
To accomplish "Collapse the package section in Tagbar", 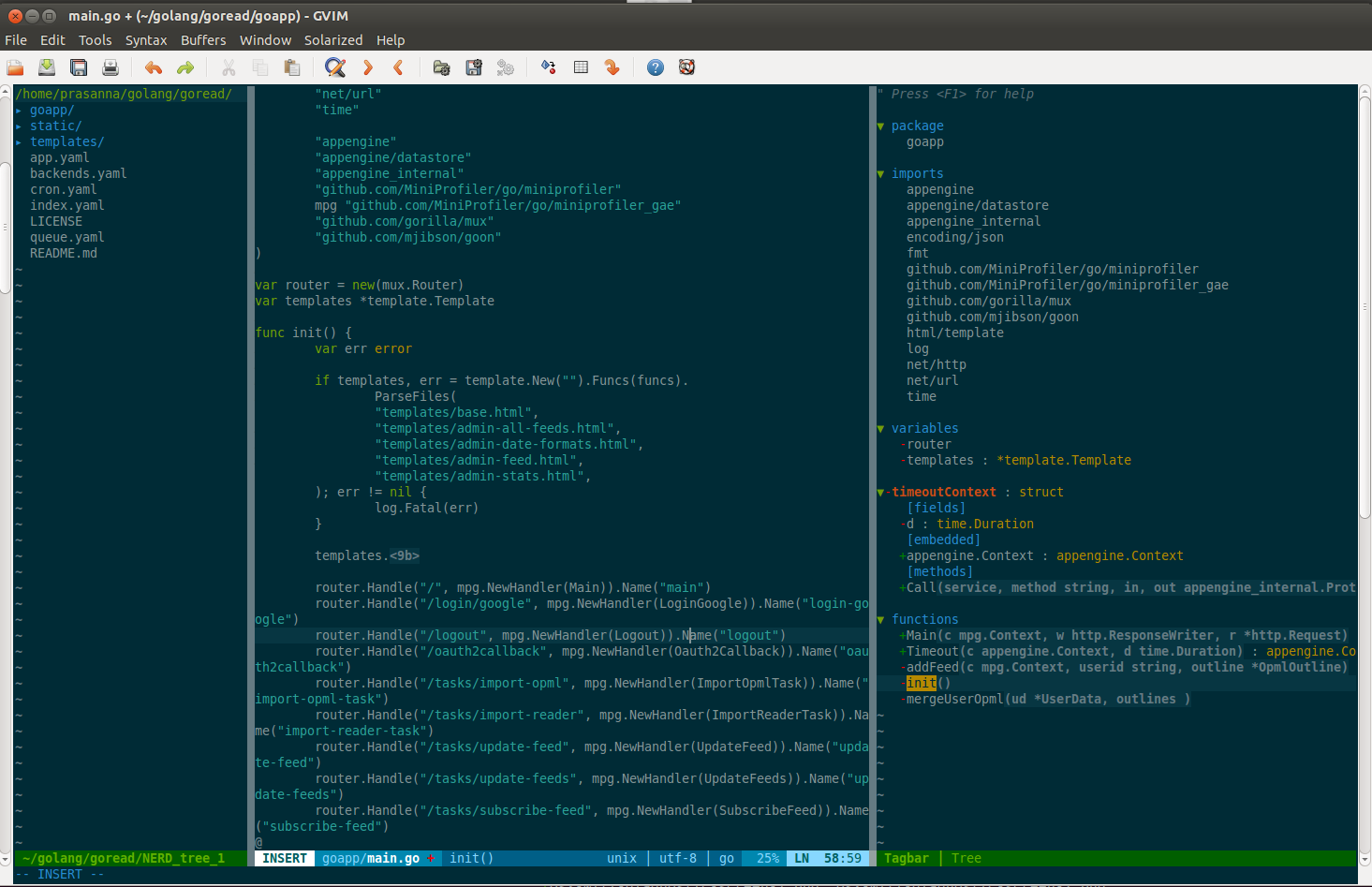I will pos(880,126).
